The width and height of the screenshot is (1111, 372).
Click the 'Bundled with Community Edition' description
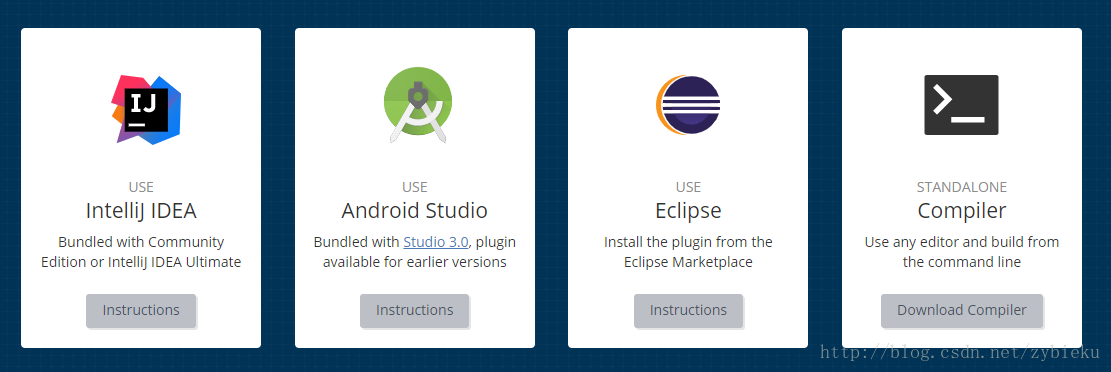141,252
